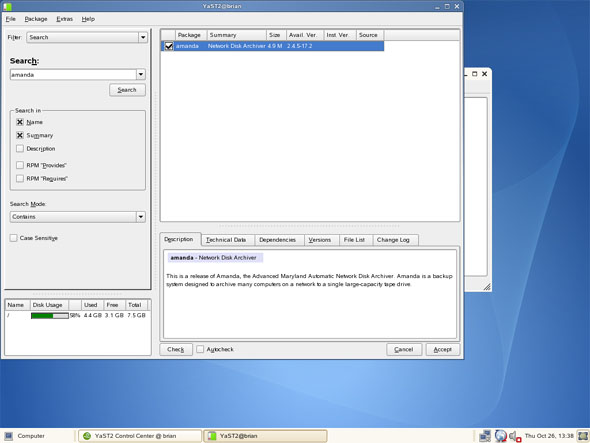Click the Check dependencies button

(x=176, y=349)
